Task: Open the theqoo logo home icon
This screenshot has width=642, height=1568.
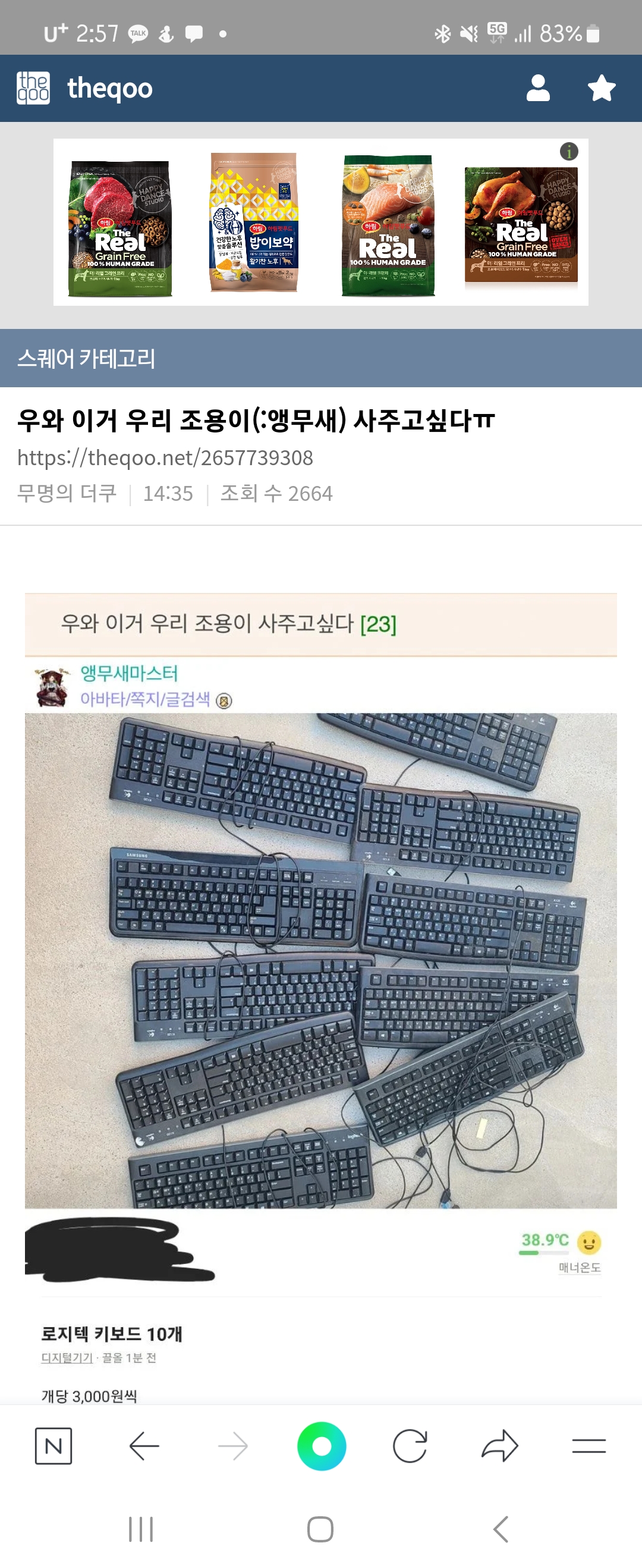Action: pos(33,88)
